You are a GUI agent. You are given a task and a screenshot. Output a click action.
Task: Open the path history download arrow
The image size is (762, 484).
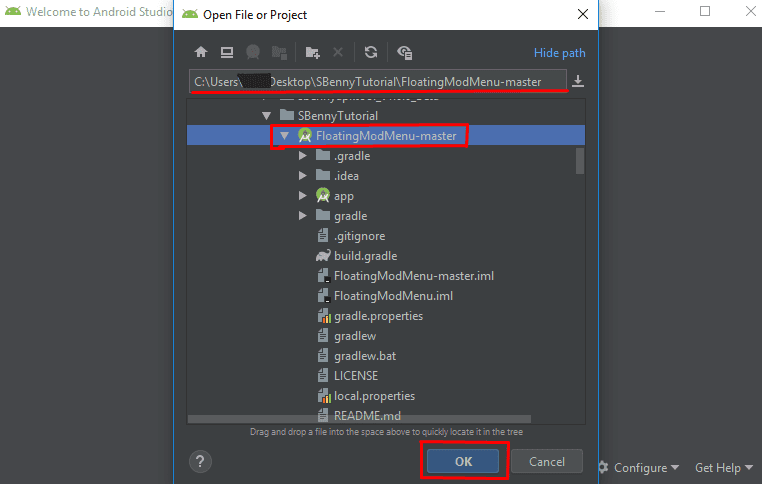(578, 81)
